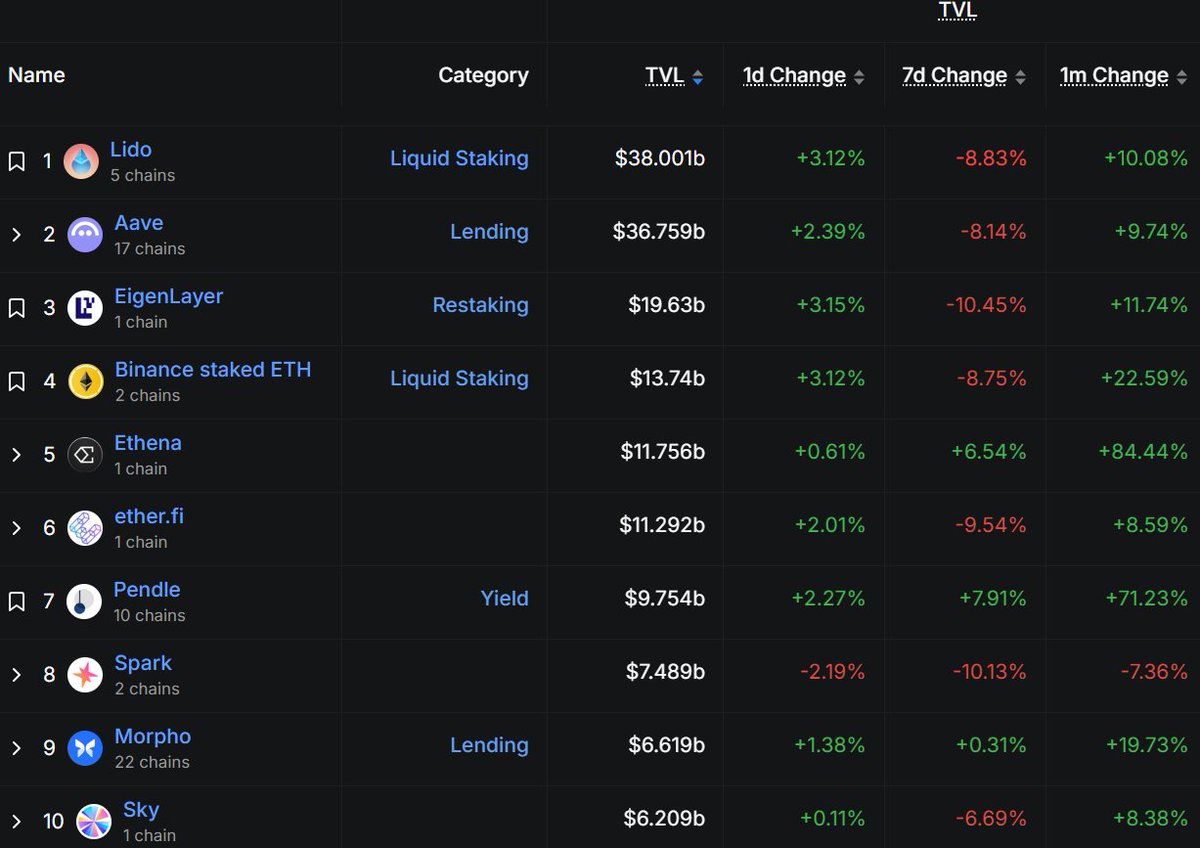Image resolution: width=1200 pixels, height=848 pixels.
Task: Click the Lido protocol logo
Action: [81, 161]
